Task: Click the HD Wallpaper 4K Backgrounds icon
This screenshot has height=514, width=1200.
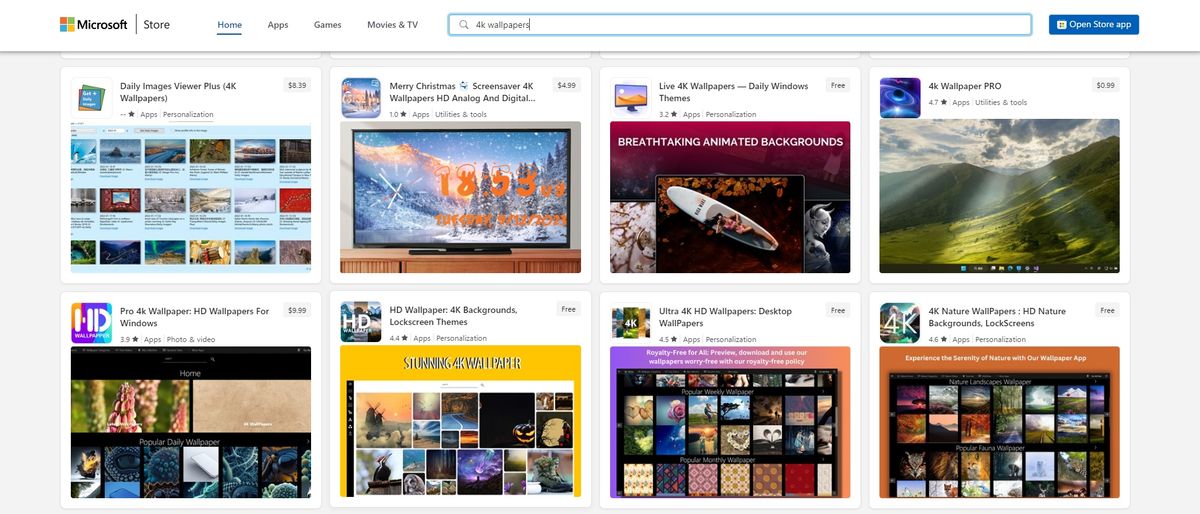Action: [361, 323]
